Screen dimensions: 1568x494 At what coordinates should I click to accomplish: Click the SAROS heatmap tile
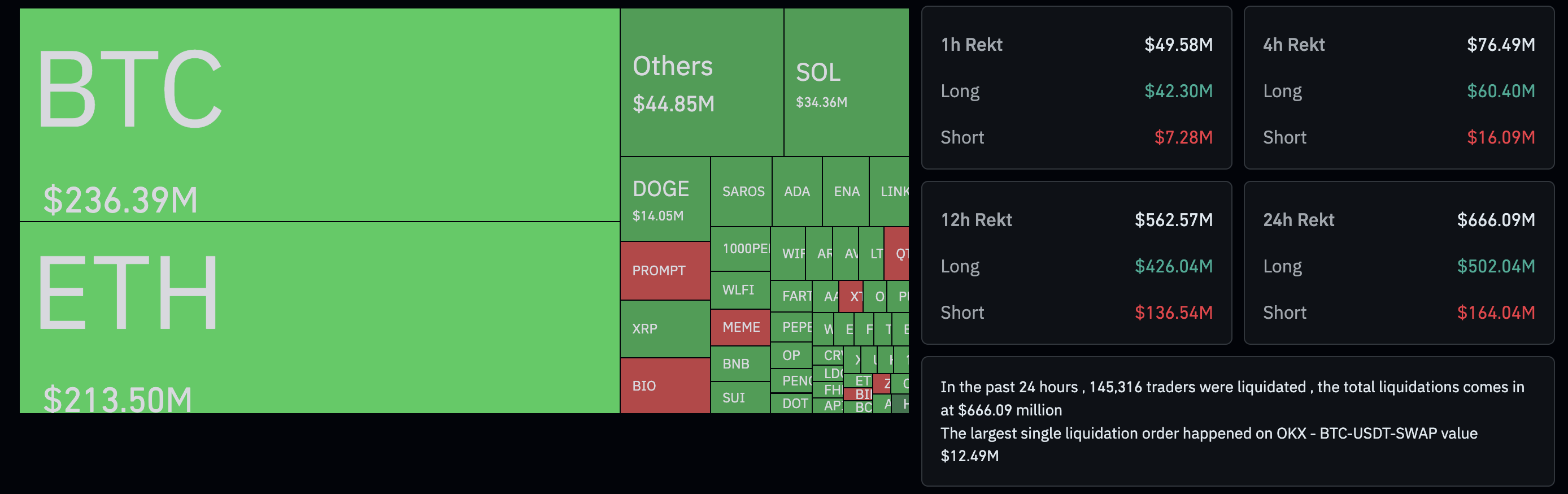741,191
